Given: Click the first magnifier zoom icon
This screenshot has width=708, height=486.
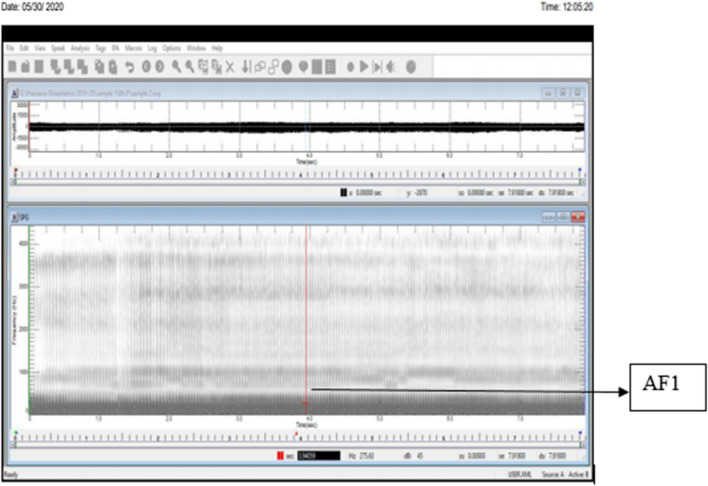Looking at the screenshot, I should click(x=176, y=67).
